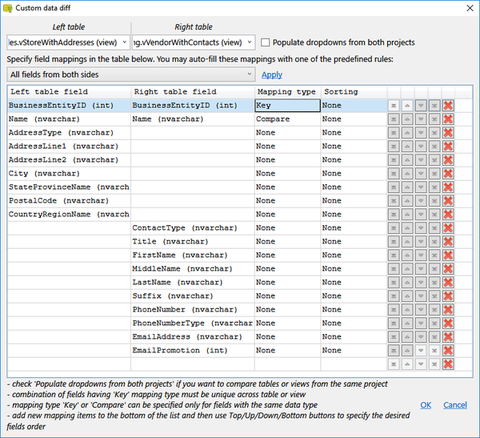Screen dimensions: 480x438
Task: Delete the BusinessEntityID mapping row
Action: [x=448, y=106]
